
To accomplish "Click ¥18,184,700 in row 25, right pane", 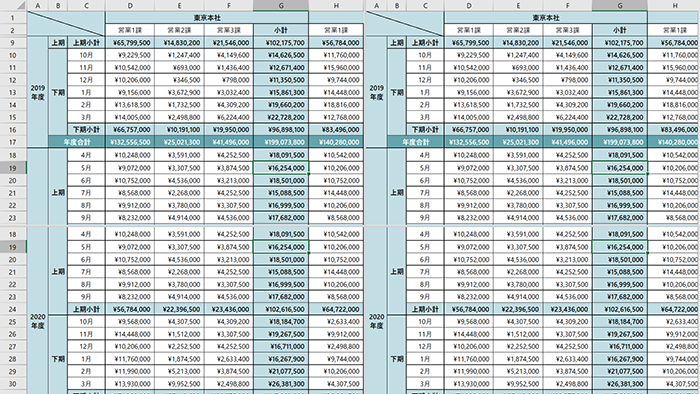I will [x=620, y=322].
